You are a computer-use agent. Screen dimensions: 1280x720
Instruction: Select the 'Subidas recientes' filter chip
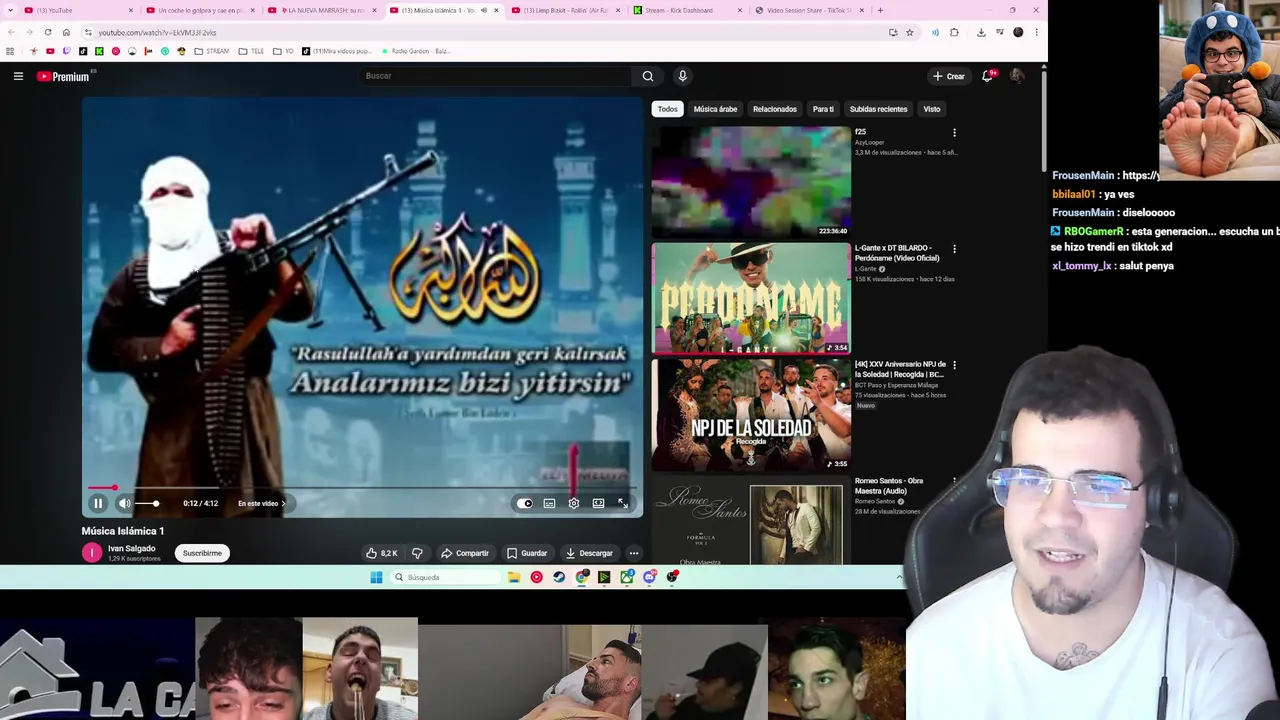coord(878,109)
